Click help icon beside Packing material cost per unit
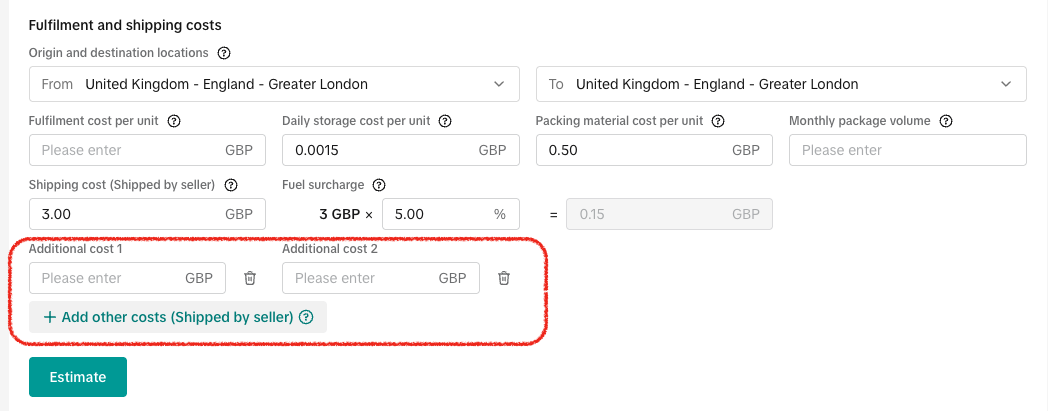 point(717,121)
